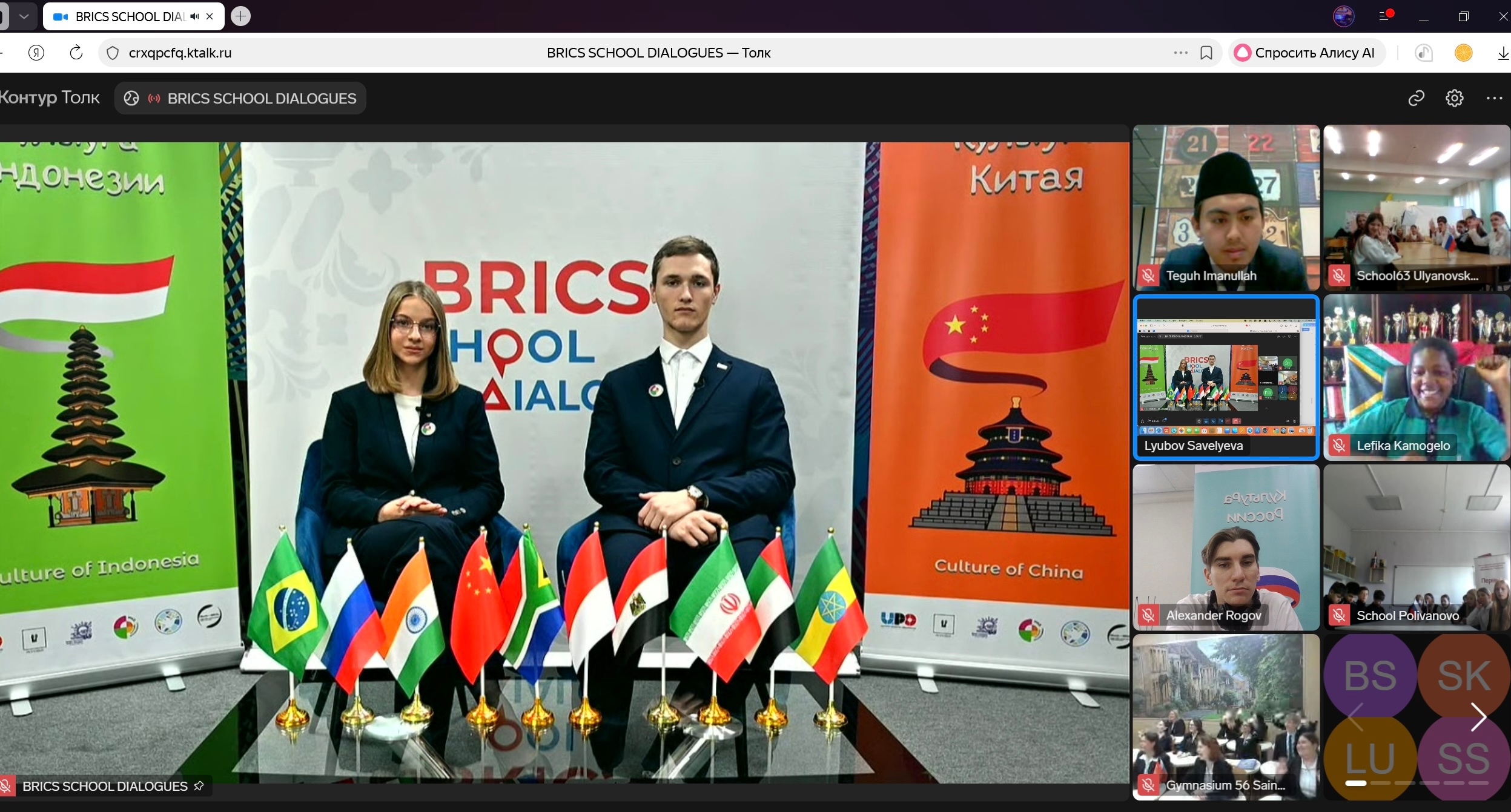The image size is (1511, 812).
Task: Select Lyubov Savelyeva screen share thumbnail
Action: coord(1226,377)
